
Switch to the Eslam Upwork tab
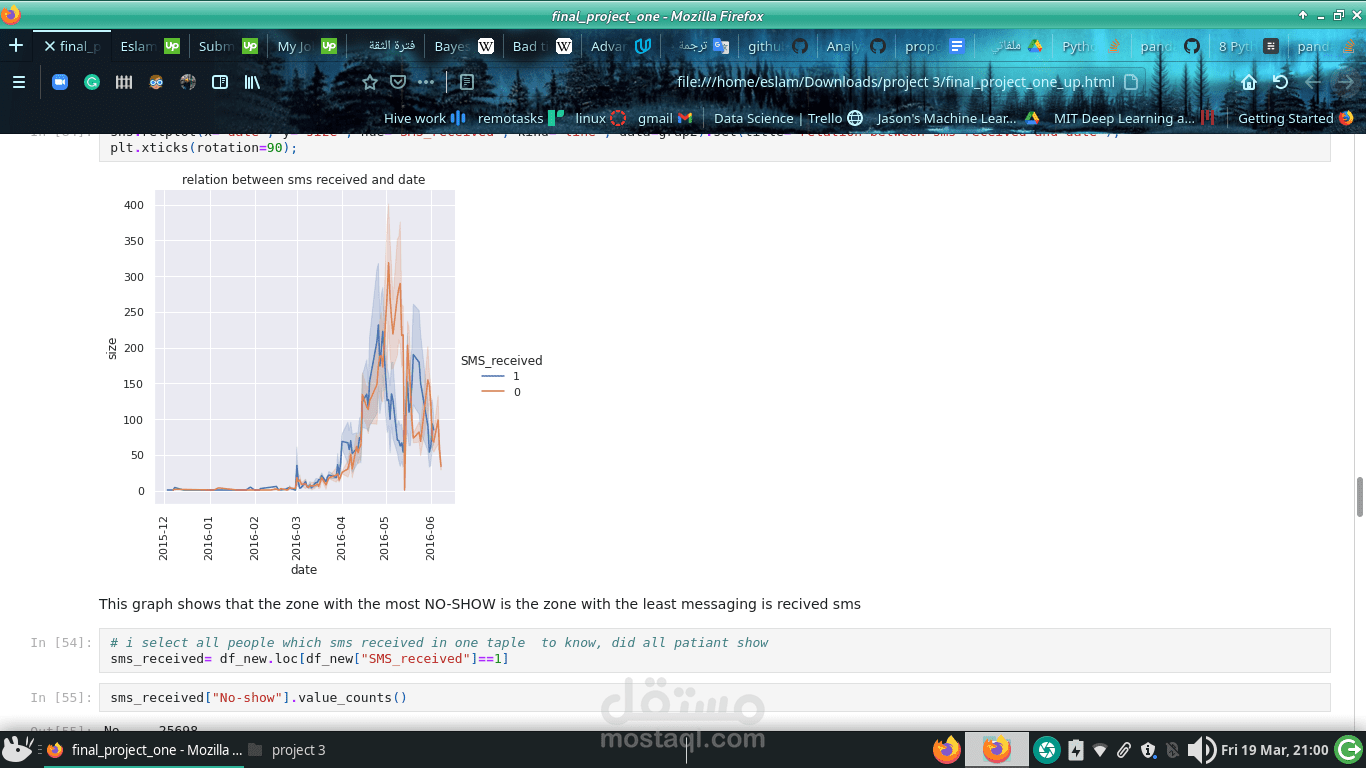coord(150,46)
